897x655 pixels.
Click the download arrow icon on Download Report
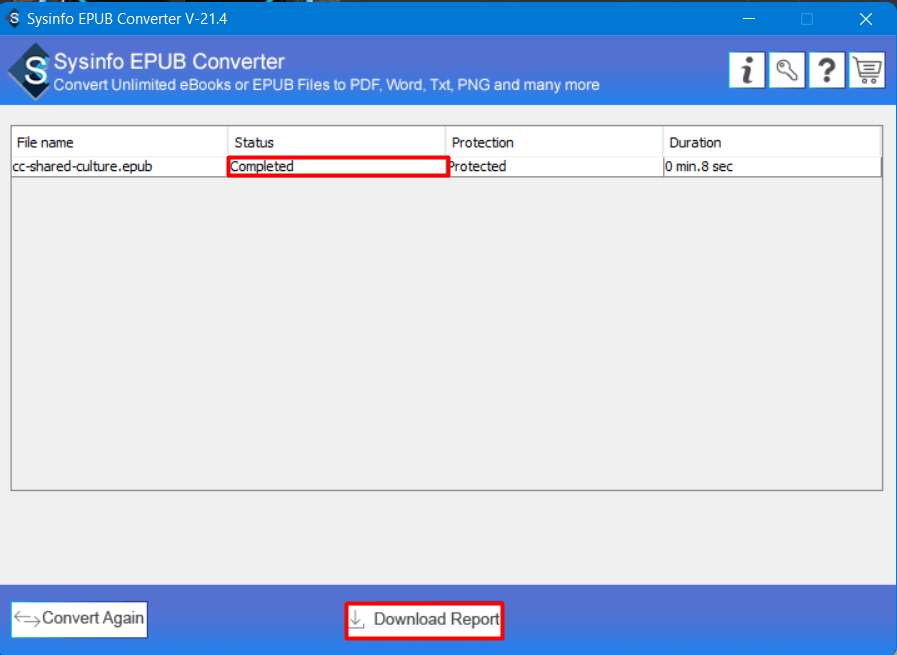coord(357,620)
